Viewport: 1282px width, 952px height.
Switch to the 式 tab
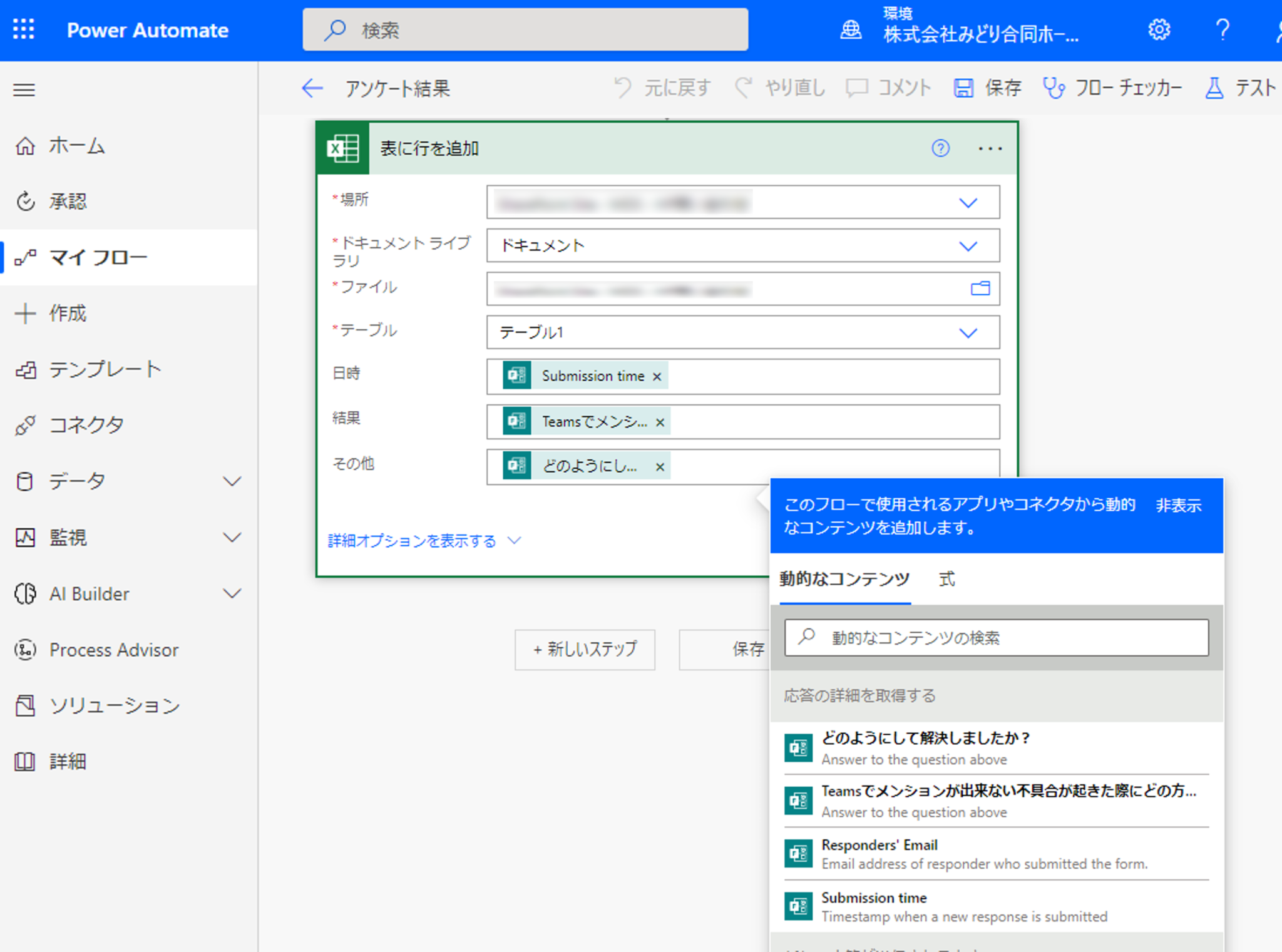(945, 580)
